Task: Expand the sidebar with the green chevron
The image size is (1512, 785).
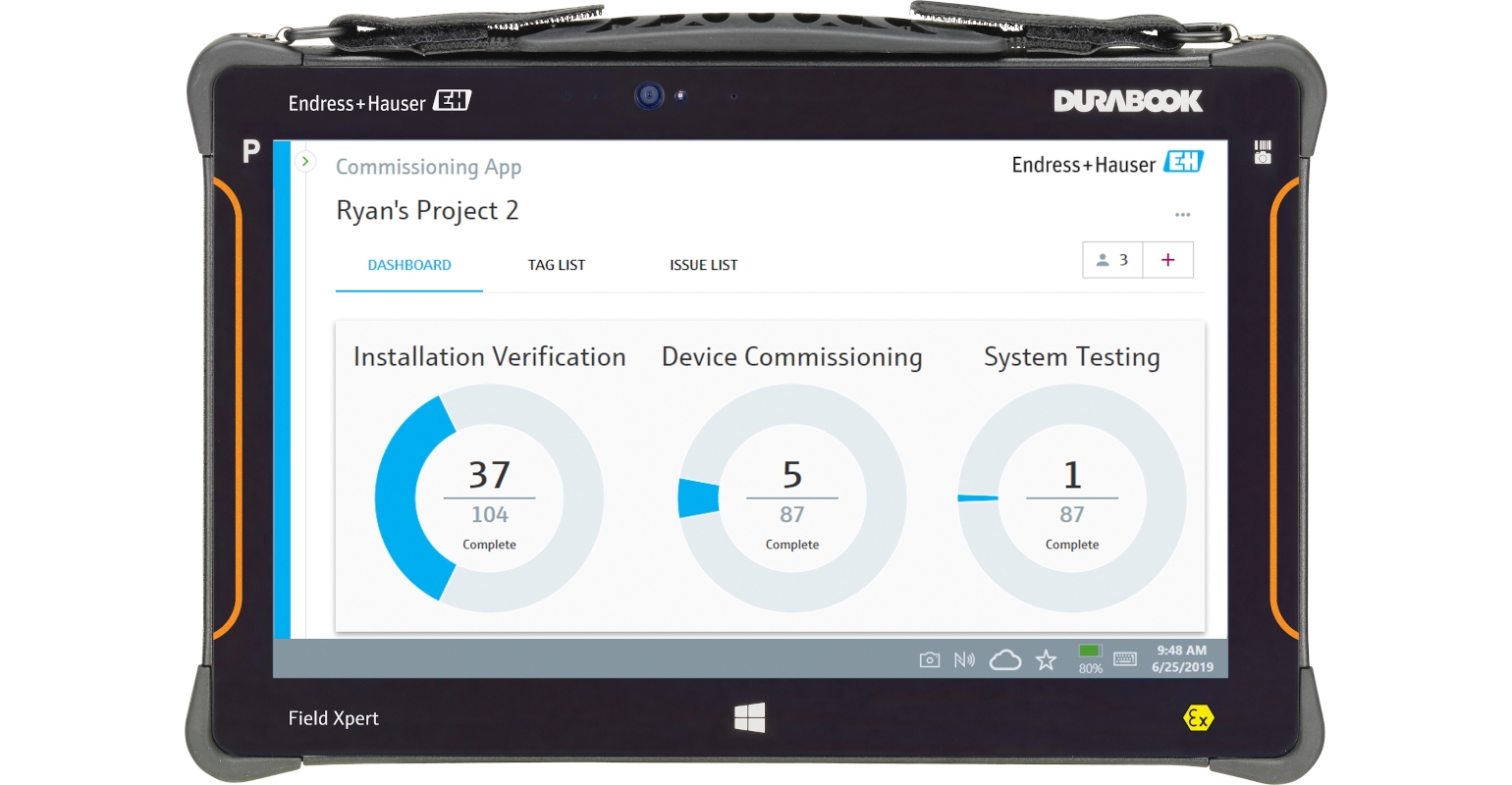Action: click(305, 161)
